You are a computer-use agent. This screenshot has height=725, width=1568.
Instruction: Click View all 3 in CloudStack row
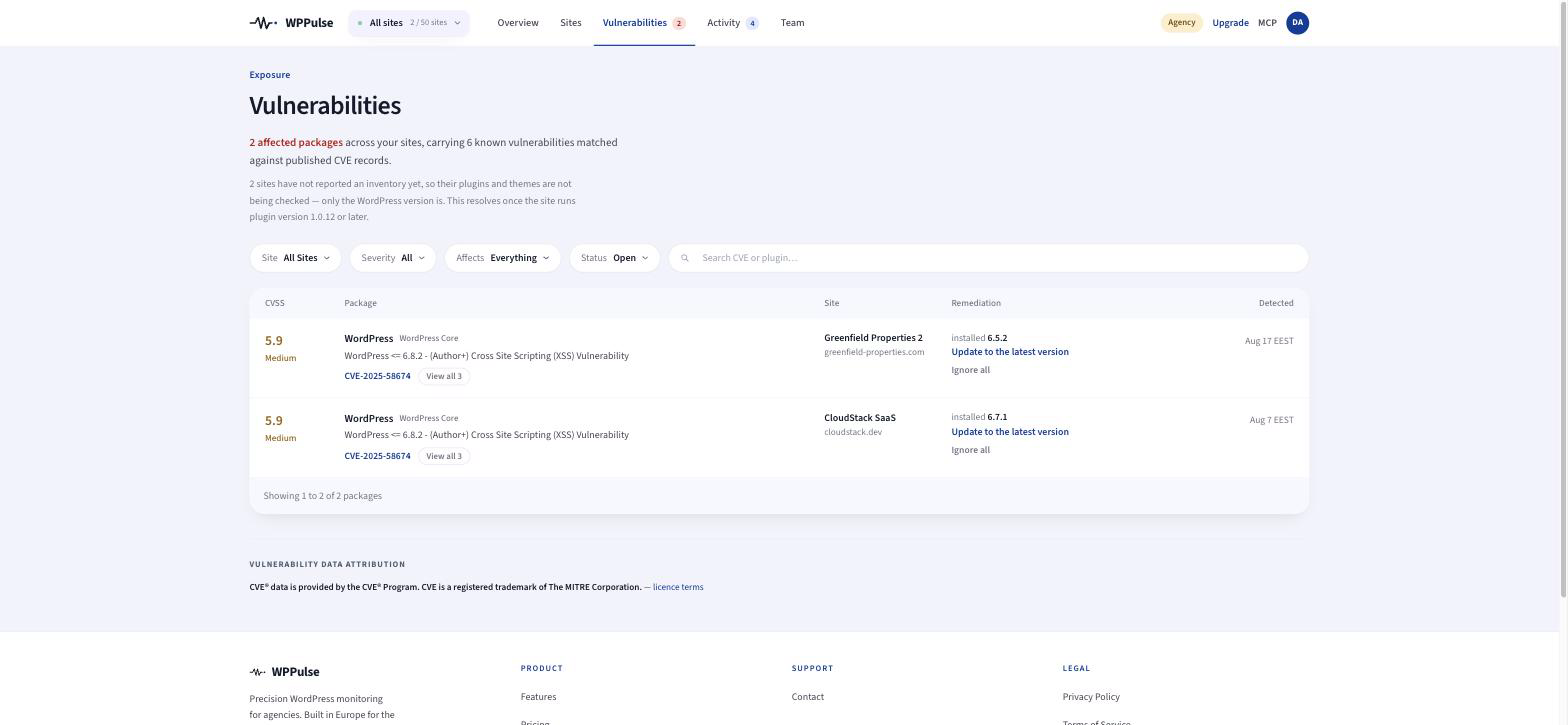point(444,456)
